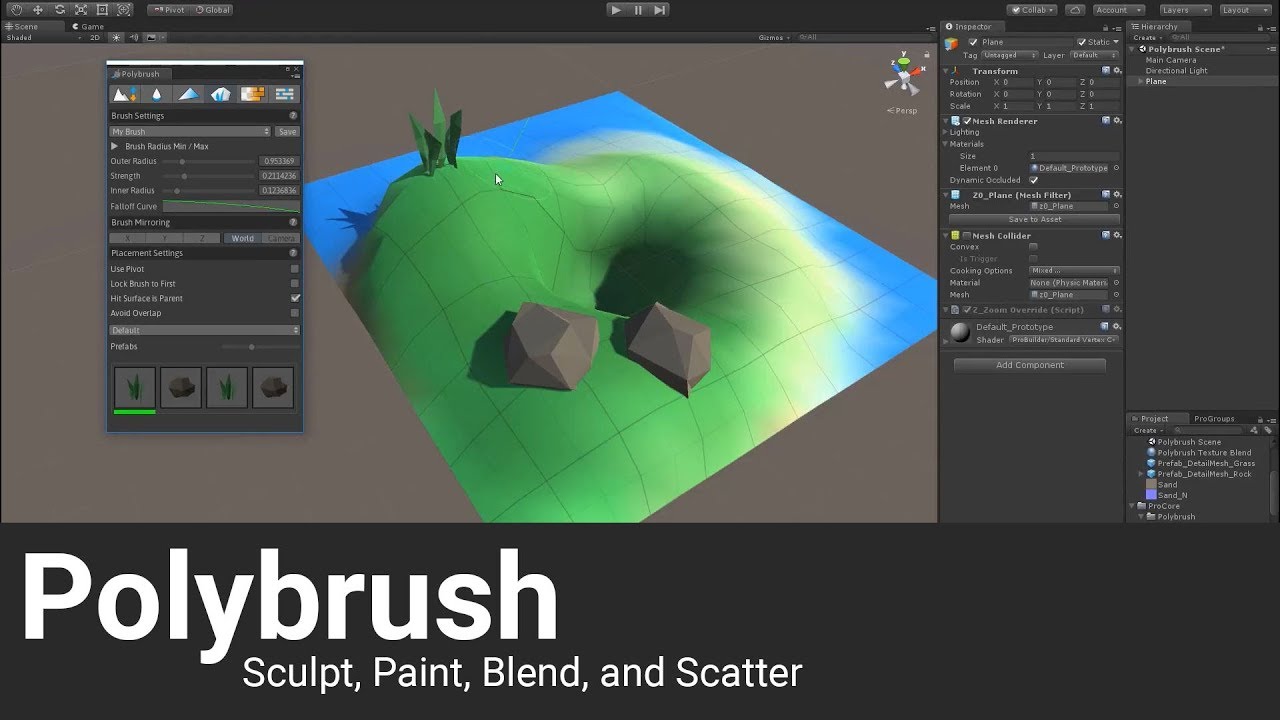Image resolution: width=1280 pixels, height=720 pixels.
Task: Toggle Pivot handle position button
Action: [170, 10]
